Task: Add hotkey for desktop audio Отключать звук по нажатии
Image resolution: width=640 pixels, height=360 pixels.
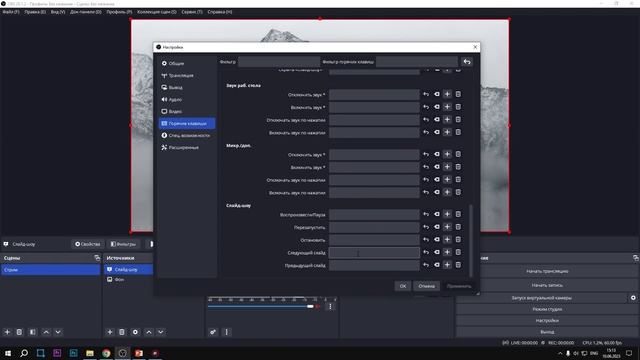Action: [447, 120]
